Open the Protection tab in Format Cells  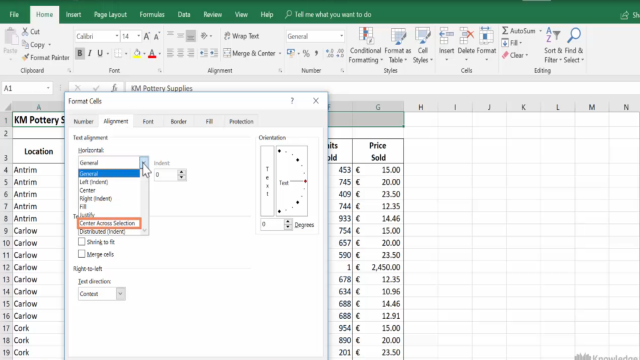(241, 122)
